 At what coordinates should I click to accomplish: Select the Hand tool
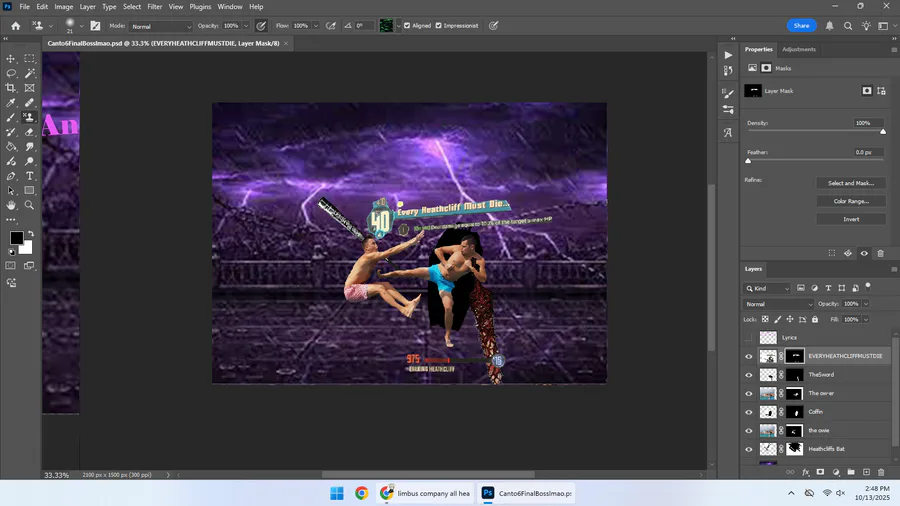click(11, 205)
